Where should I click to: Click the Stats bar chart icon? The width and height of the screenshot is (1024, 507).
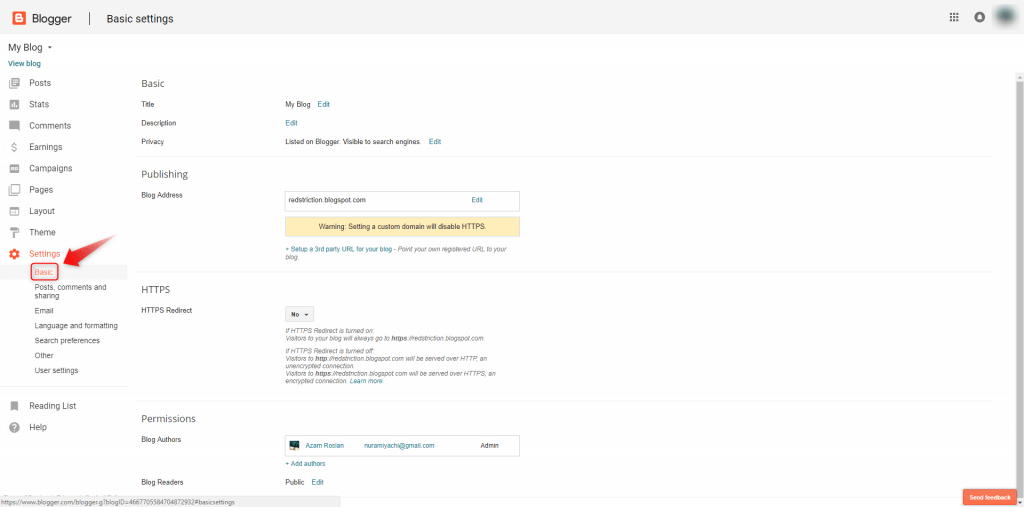[x=14, y=105]
